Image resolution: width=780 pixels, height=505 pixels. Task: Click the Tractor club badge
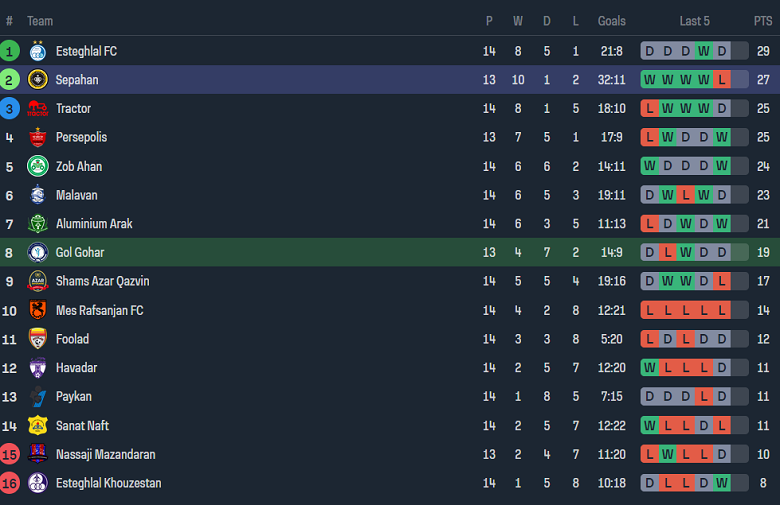(38, 109)
